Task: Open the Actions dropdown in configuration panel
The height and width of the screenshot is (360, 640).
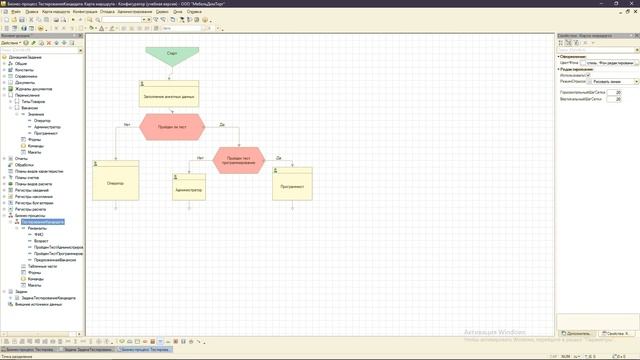Action: [11, 43]
